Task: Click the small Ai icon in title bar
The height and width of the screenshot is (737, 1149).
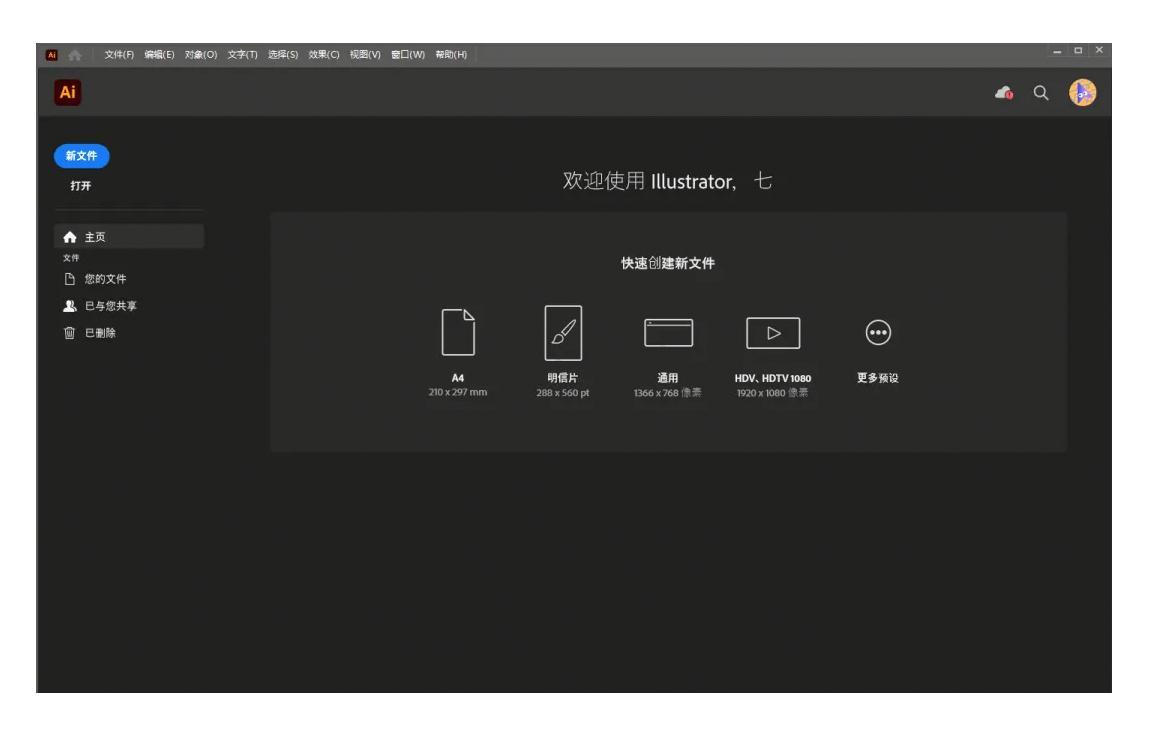Action: point(51,55)
